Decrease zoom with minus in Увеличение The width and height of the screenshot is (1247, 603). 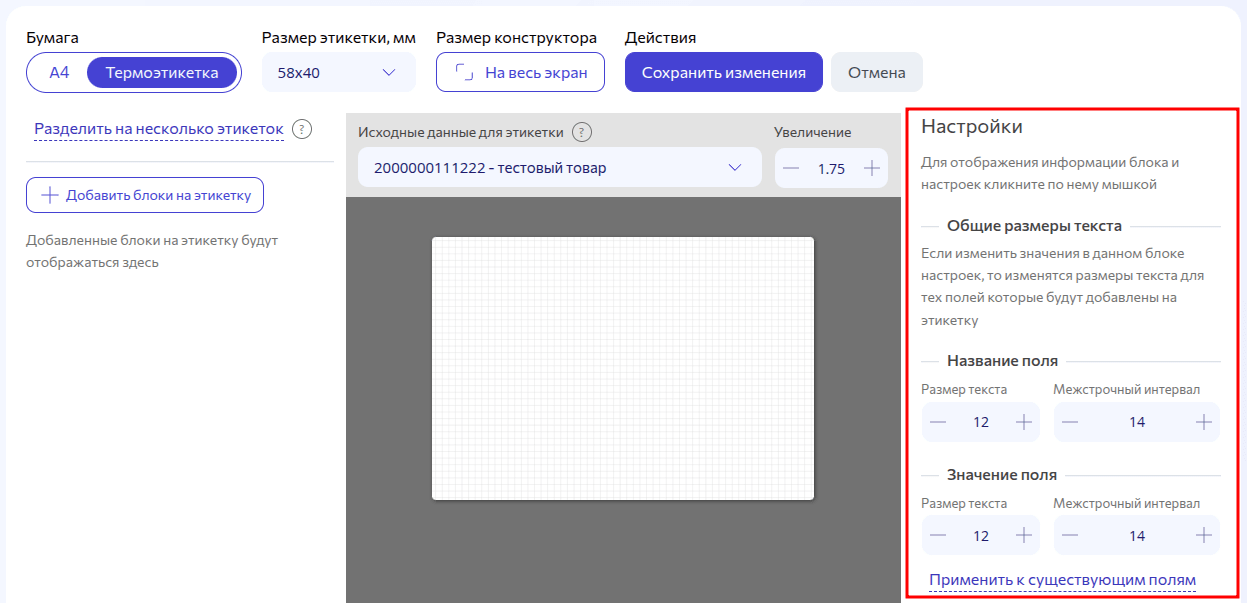791,168
